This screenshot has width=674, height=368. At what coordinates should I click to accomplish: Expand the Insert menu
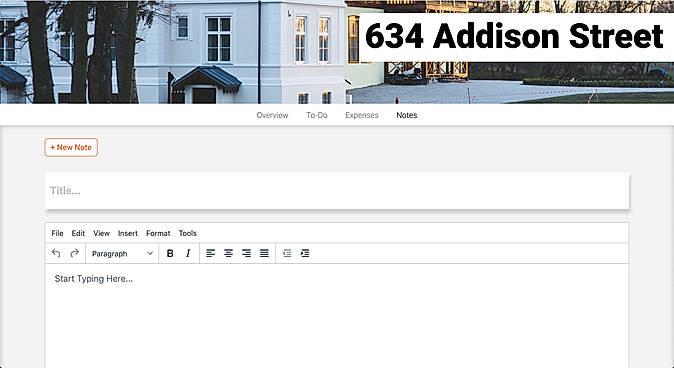coord(128,233)
